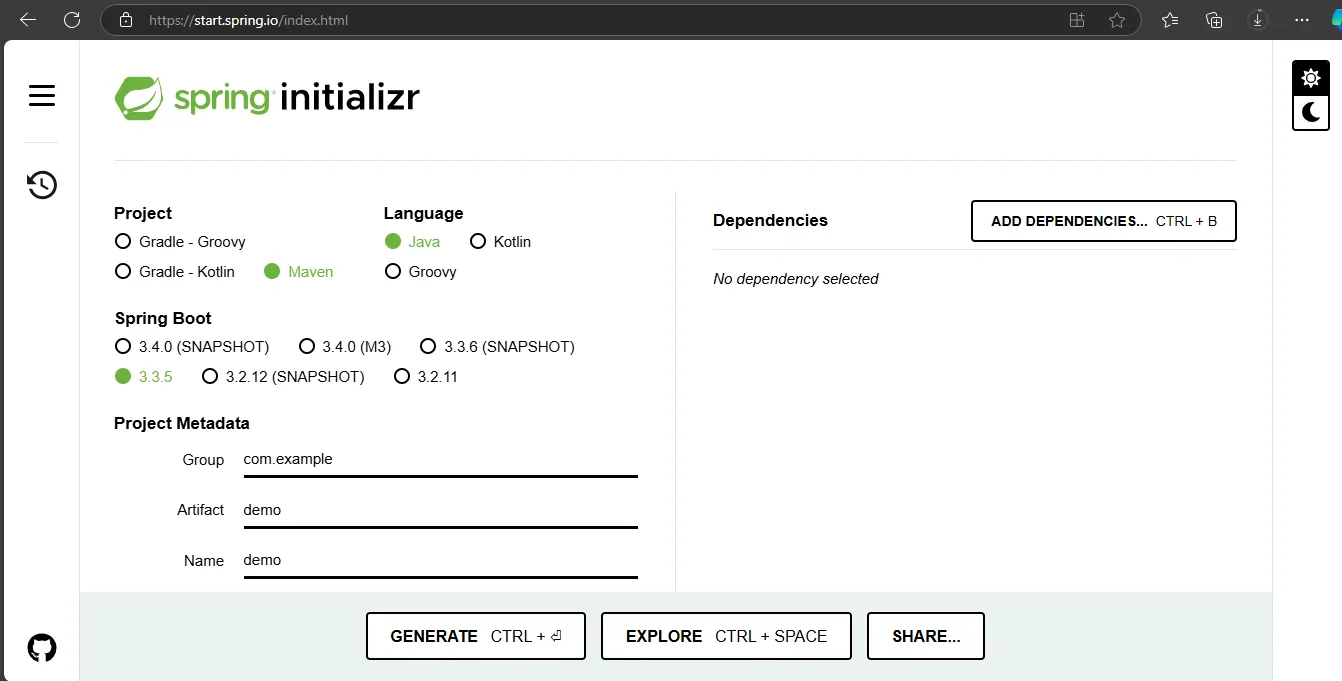Open the Spring Initializr GitHub page
This screenshot has height=681, width=1342.
click(x=41, y=647)
